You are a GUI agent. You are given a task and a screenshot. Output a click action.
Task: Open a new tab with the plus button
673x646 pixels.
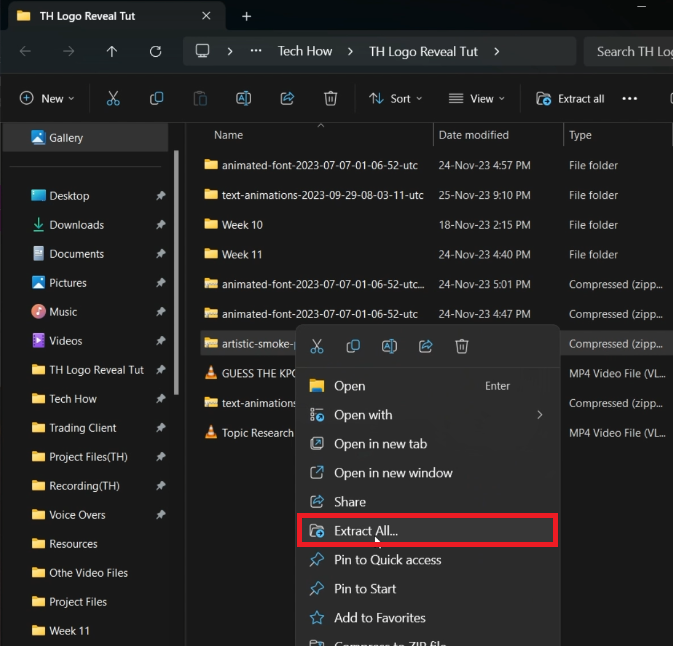pyautogui.click(x=246, y=16)
